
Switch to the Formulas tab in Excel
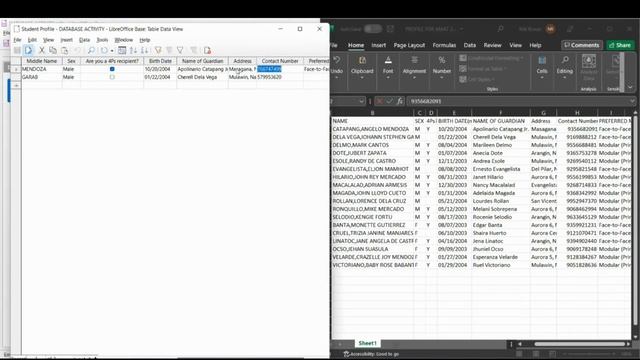coord(444,45)
